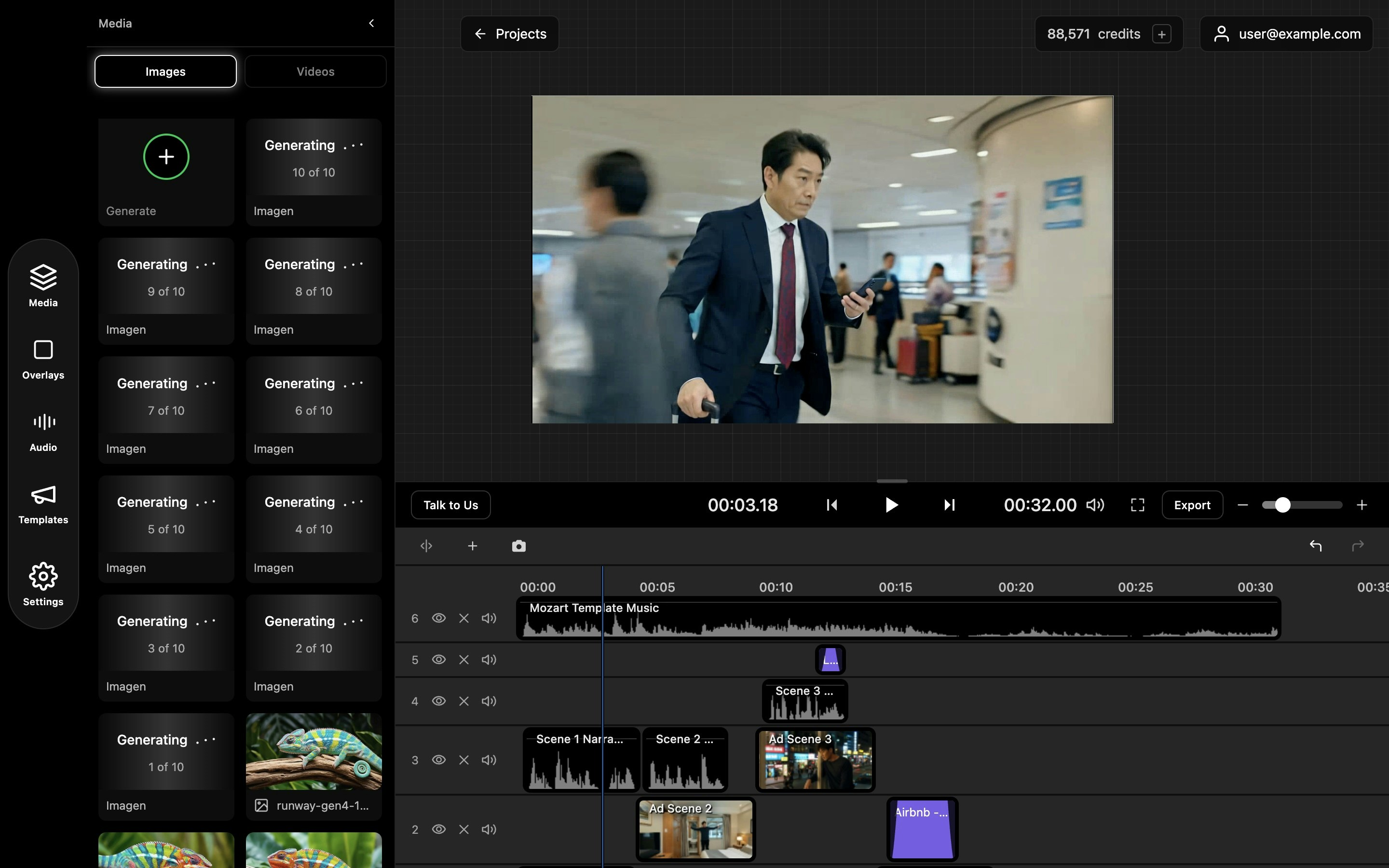Screen dimensions: 1389x868
Task: Open the Overlays panel
Action: click(42, 359)
